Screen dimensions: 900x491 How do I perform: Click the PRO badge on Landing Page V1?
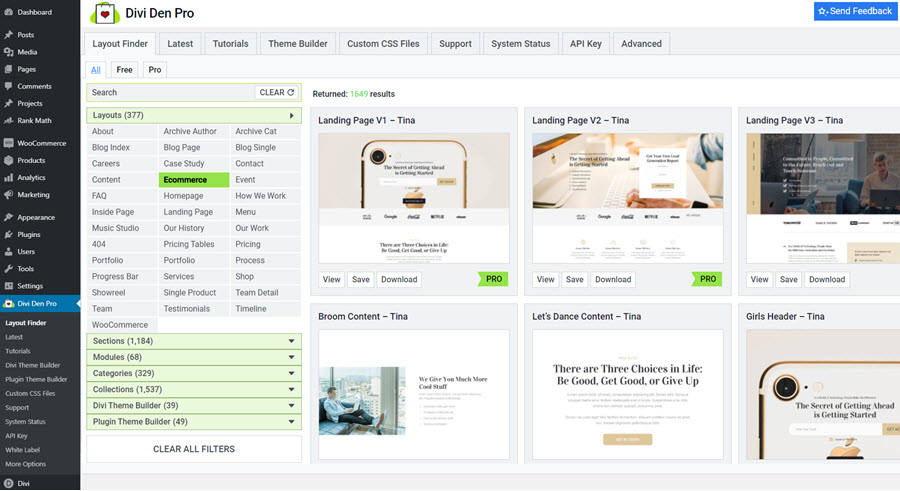tap(493, 279)
